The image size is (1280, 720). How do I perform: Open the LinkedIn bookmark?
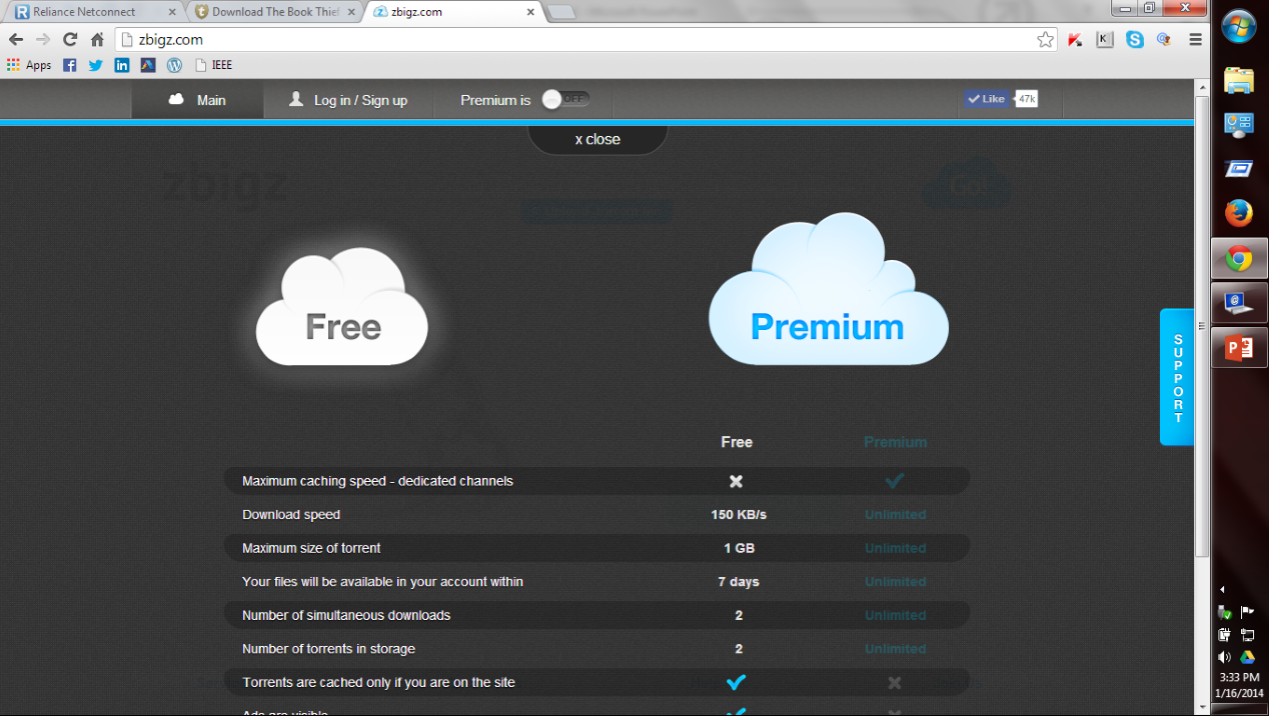[x=122, y=65]
